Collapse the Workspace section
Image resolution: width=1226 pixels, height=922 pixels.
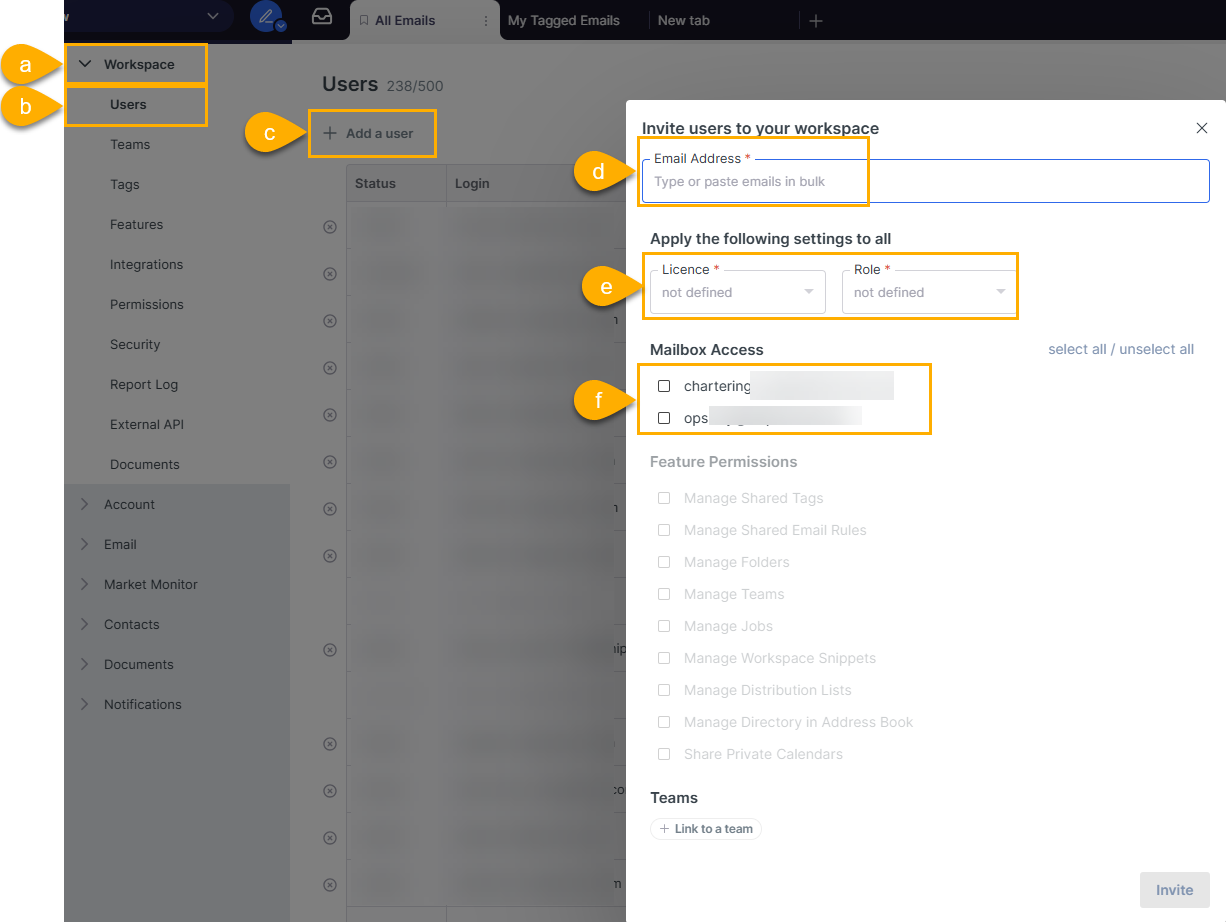pos(85,64)
